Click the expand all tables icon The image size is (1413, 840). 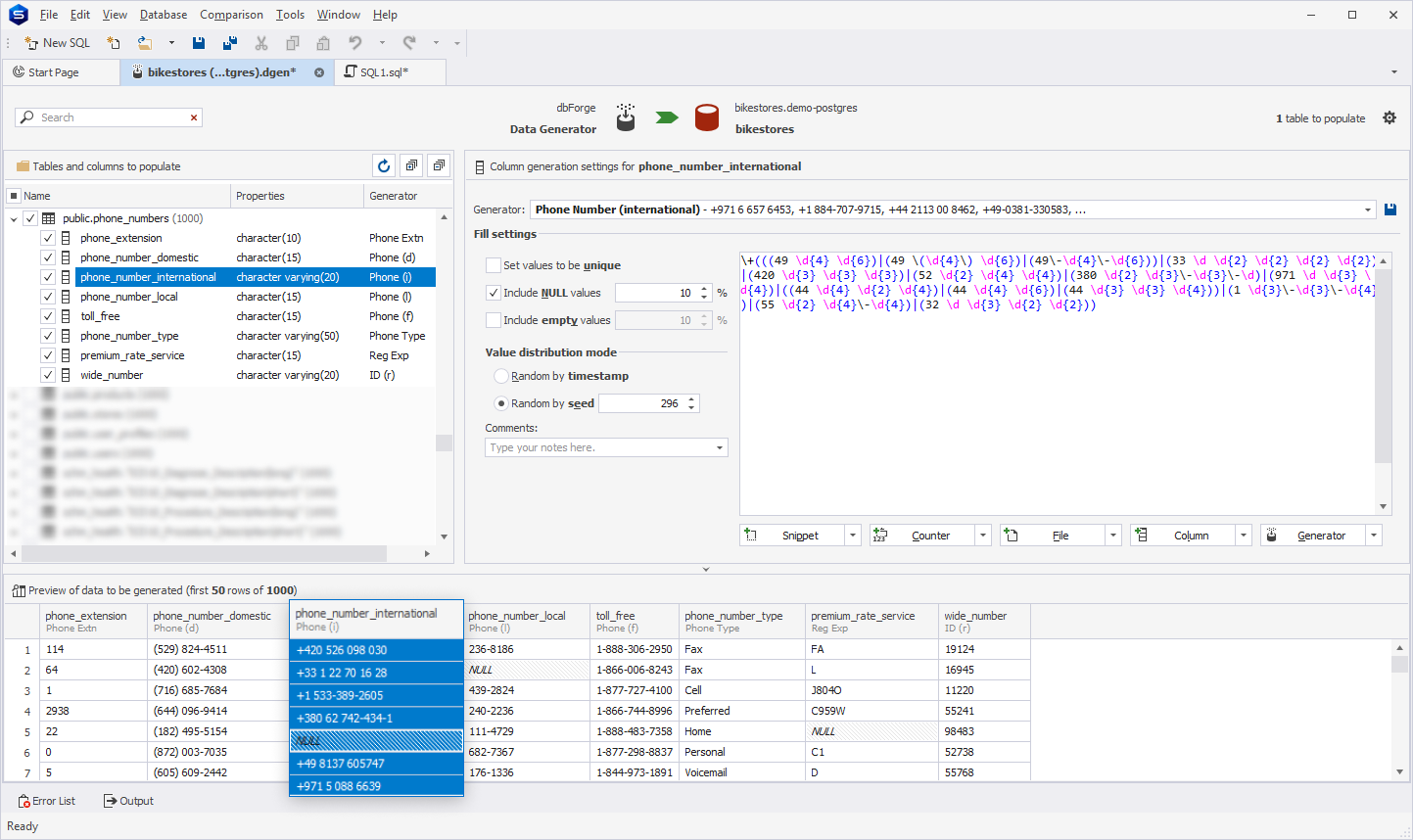tap(411, 165)
